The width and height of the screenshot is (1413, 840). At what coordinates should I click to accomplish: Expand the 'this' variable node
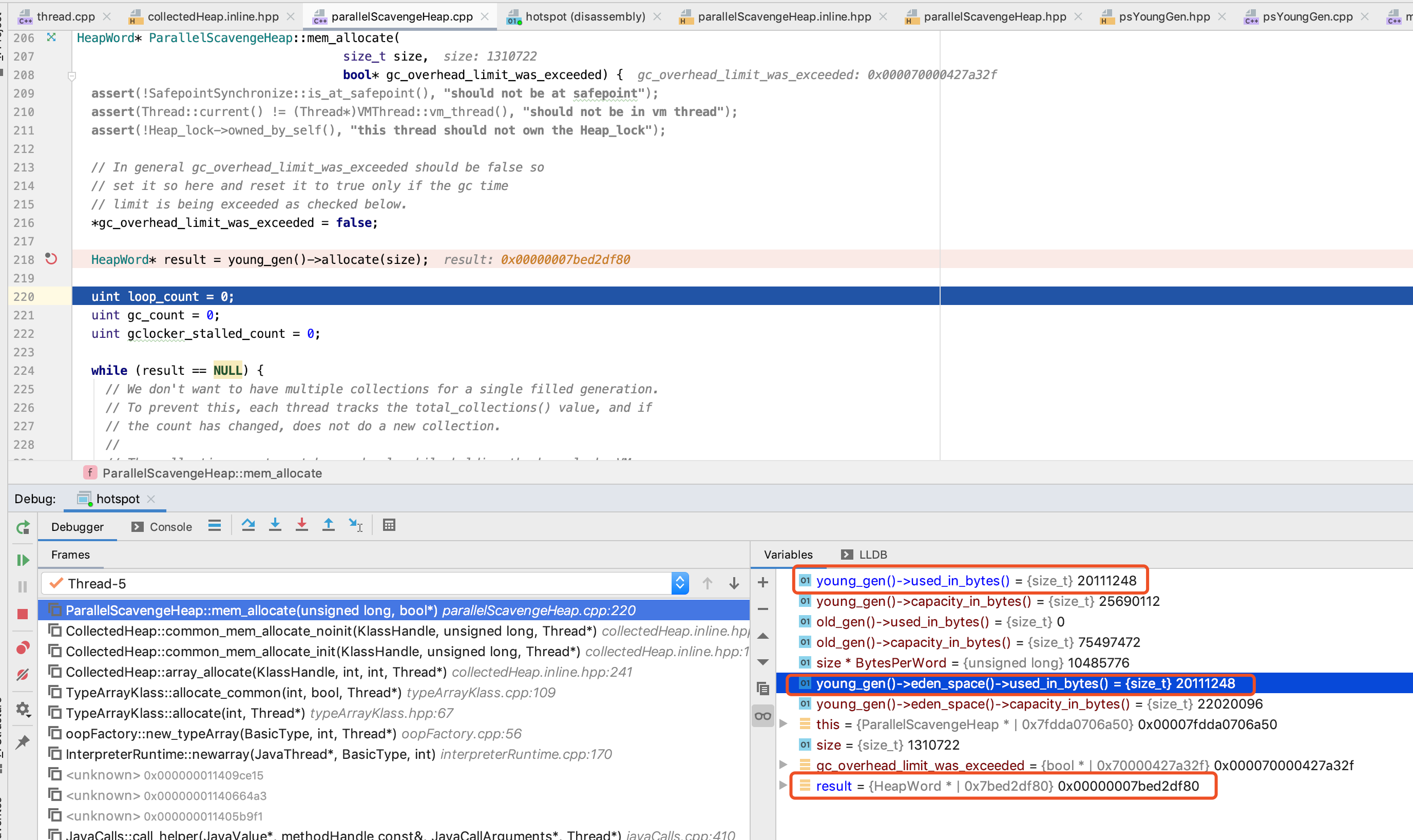pos(783,724)
